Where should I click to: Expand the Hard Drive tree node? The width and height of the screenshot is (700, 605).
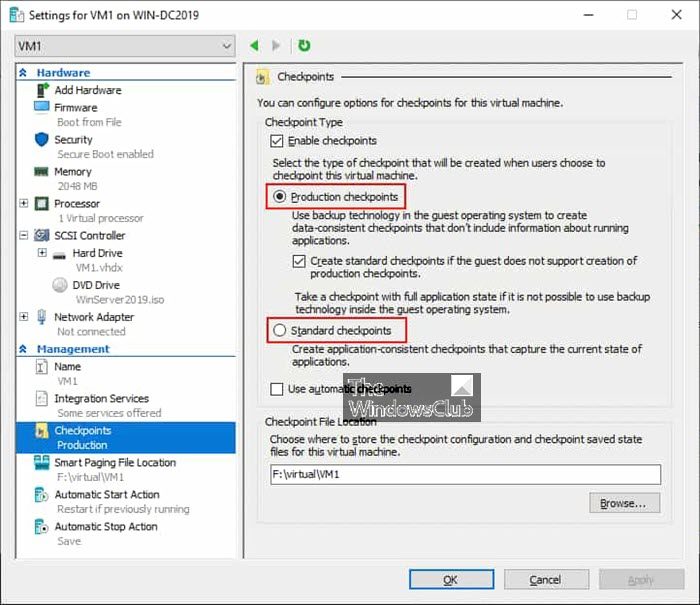point(42,253)
